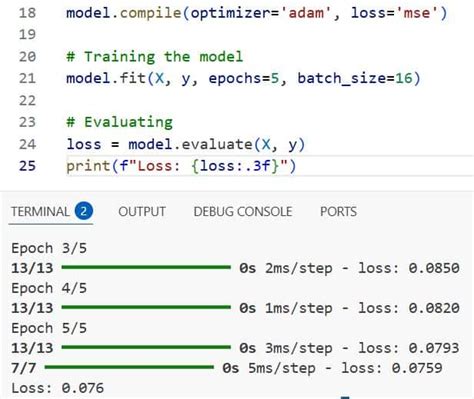This screenshot has width=474, height=399.
Task: Click the progress bar under Epoch 5/5
Action: pos(146,347)
